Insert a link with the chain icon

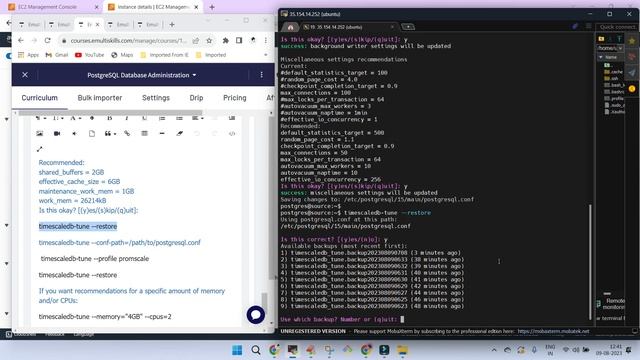click(127, 133)
